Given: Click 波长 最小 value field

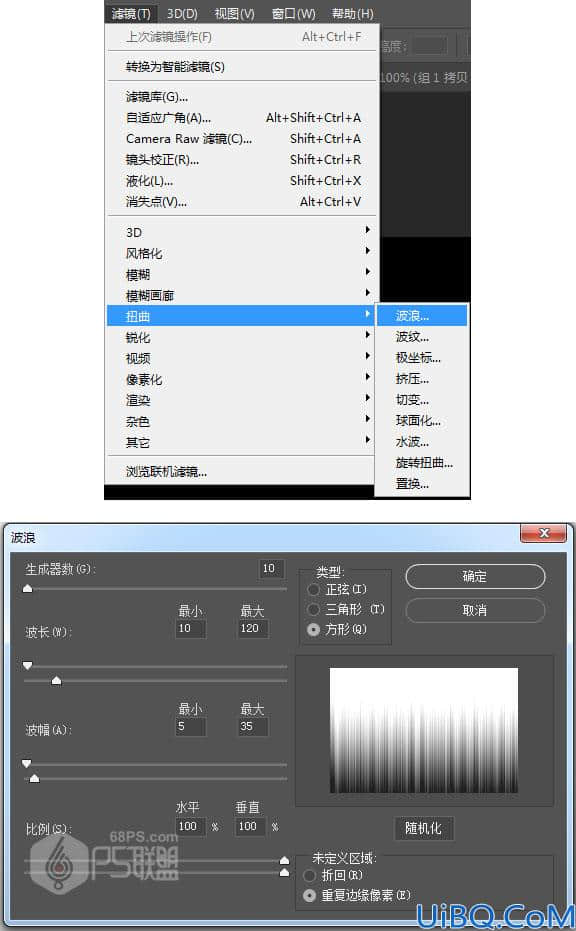Looking at the screenshot, I should click(x=191, y=629).
